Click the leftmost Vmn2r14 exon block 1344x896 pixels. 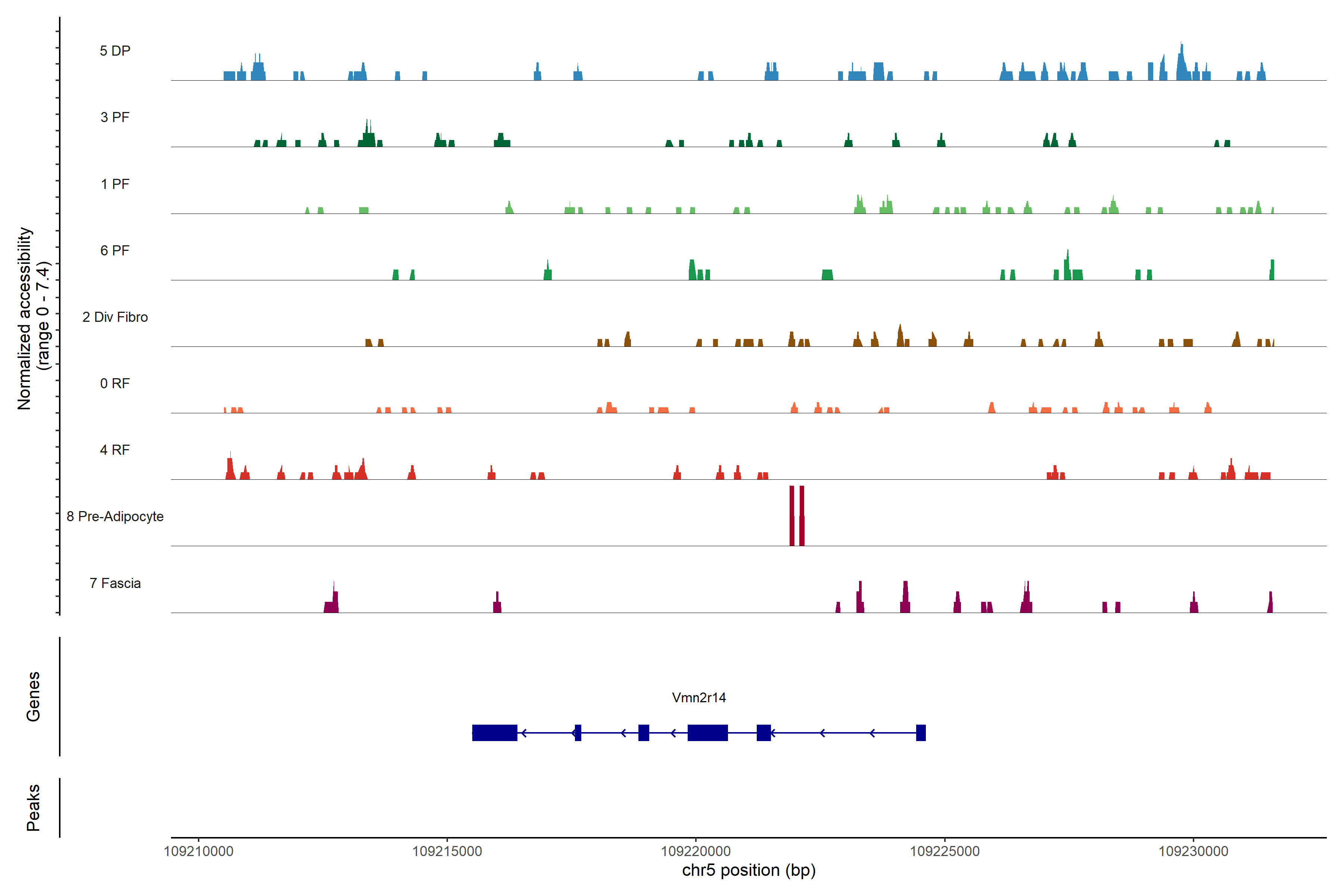point(494,732)
